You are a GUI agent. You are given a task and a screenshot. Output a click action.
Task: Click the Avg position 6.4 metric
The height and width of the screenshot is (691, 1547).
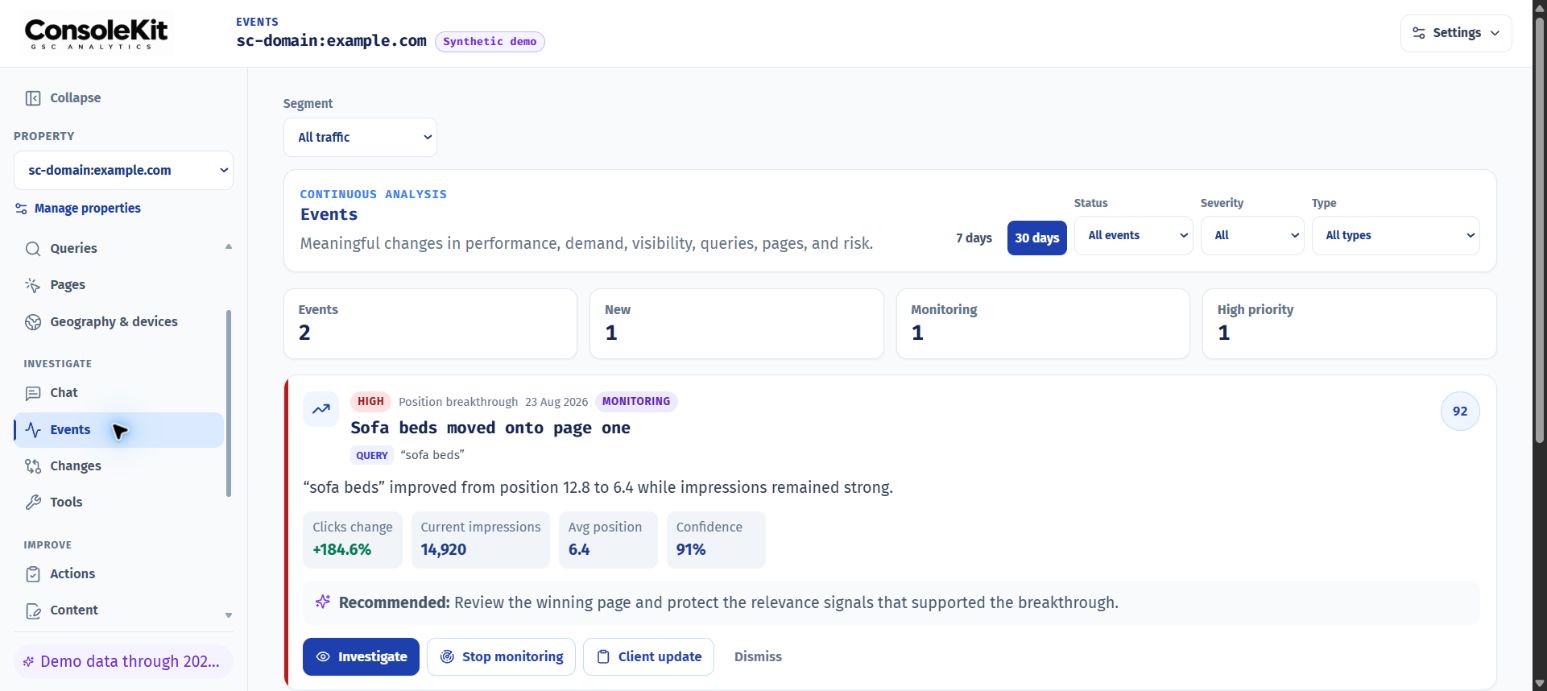[x=608, y=540]
